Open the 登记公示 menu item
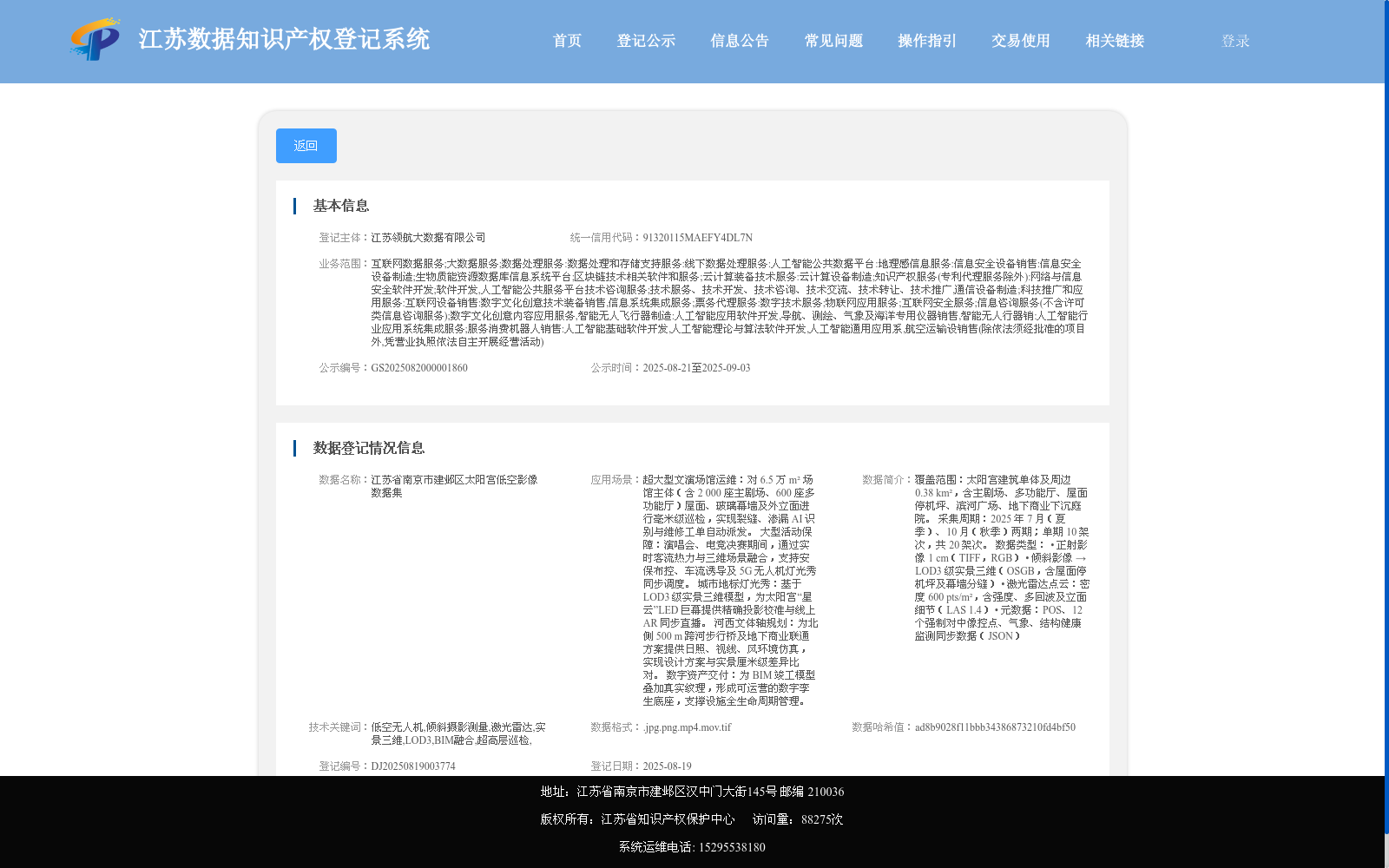1389x868 pixels. pos(646,41)
